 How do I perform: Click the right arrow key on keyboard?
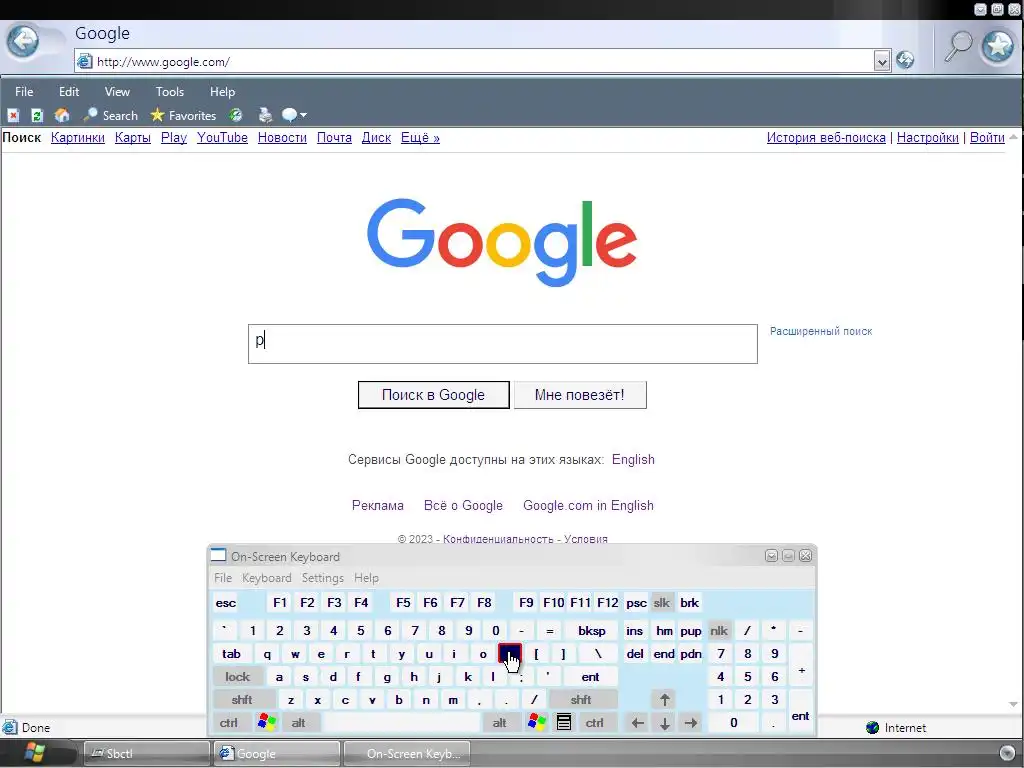click(691, 723)
